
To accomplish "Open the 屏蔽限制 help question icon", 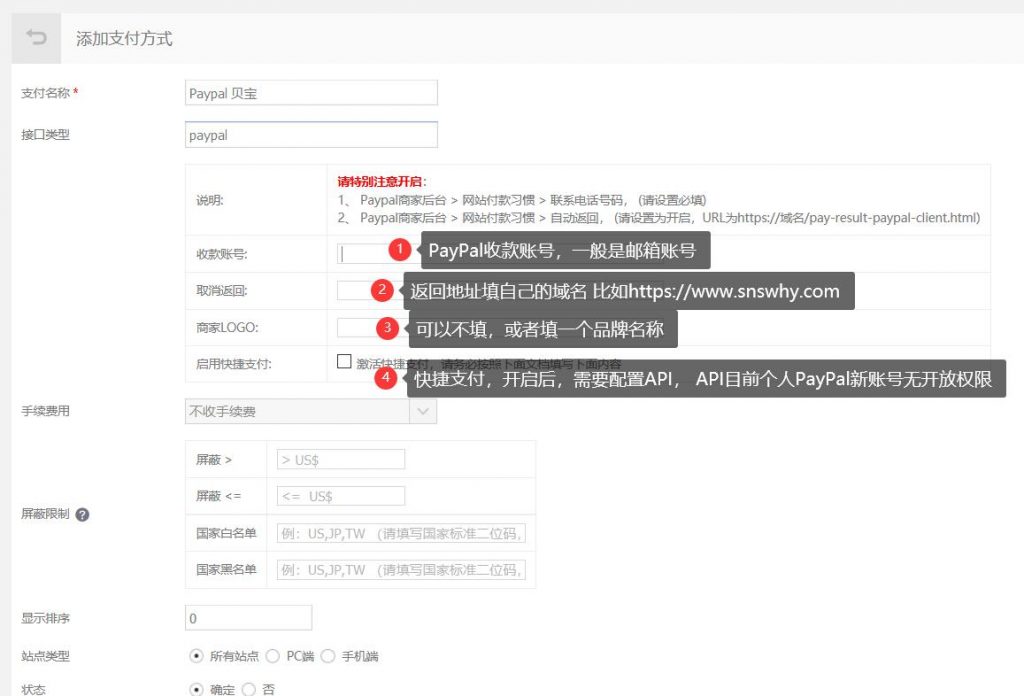I will [82, 514].
